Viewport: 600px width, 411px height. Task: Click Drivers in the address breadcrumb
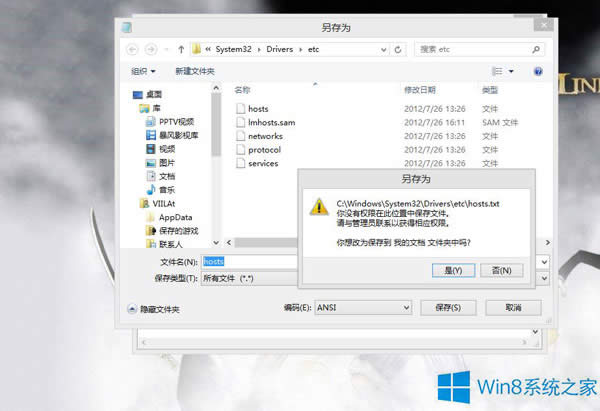pos(279,49)
